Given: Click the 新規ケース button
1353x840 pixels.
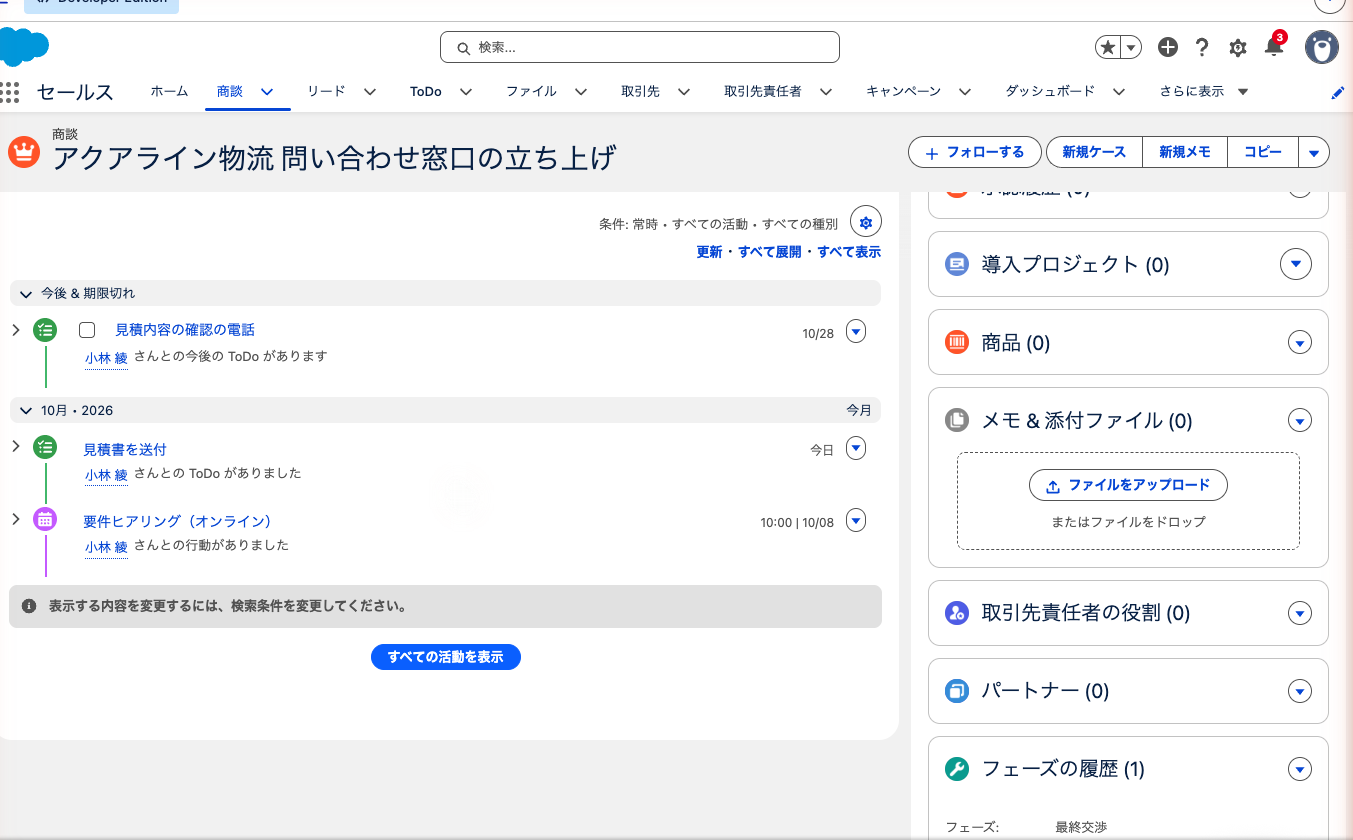Looking at the screenshot, I should pos(1094,153).
